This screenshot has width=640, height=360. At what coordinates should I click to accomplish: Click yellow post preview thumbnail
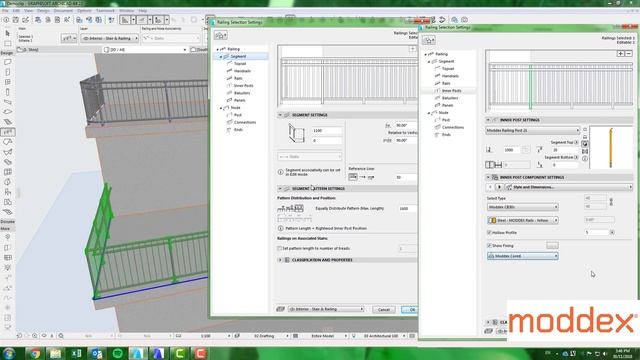[611, 148]
